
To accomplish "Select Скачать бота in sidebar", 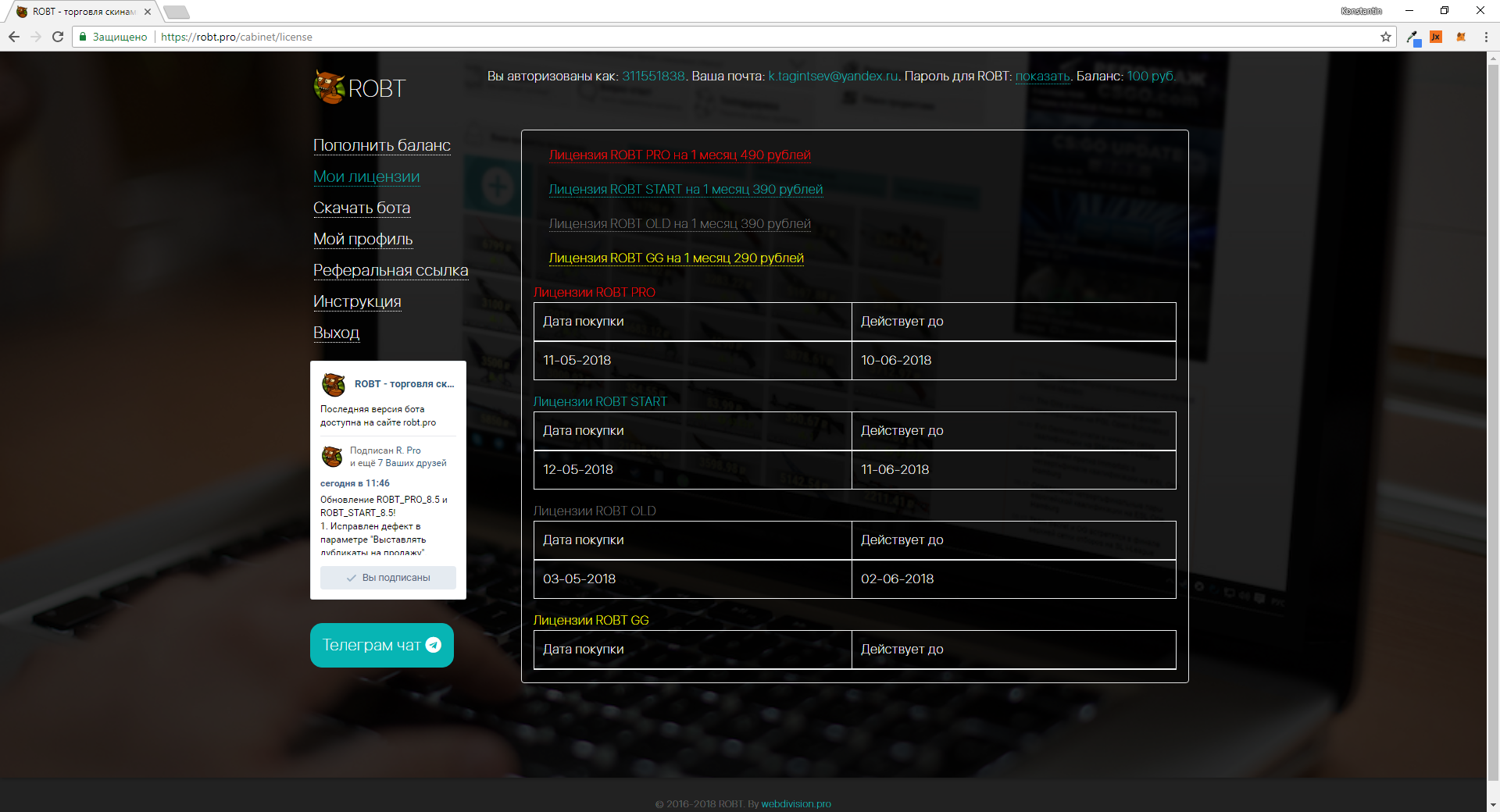I will [361, 208].
